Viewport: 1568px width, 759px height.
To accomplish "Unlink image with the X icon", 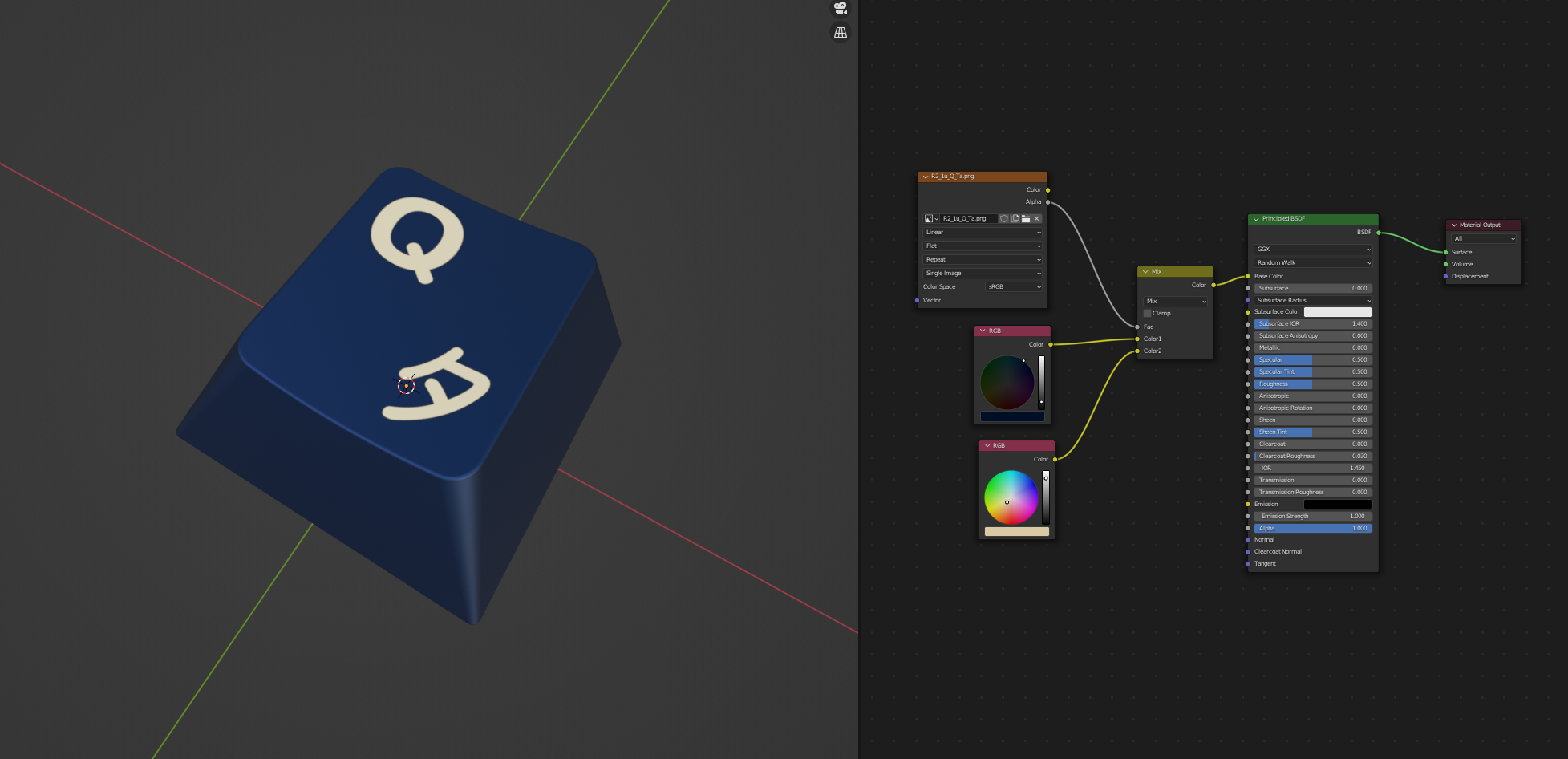I will pos(1037,219).
